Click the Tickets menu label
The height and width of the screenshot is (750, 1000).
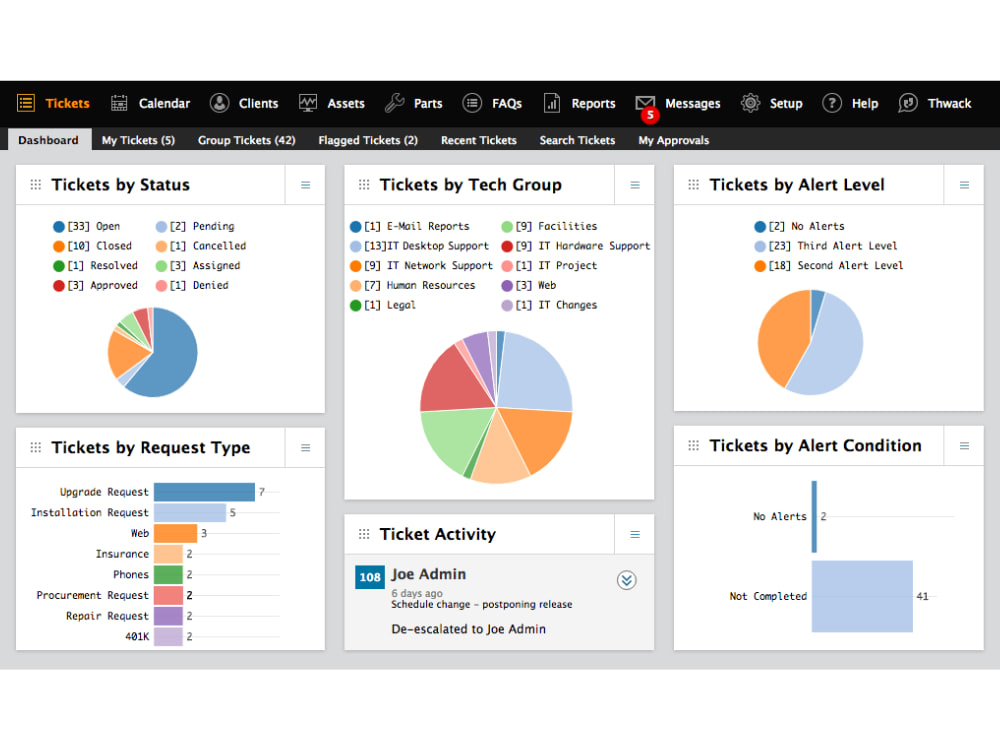[68, 103]
